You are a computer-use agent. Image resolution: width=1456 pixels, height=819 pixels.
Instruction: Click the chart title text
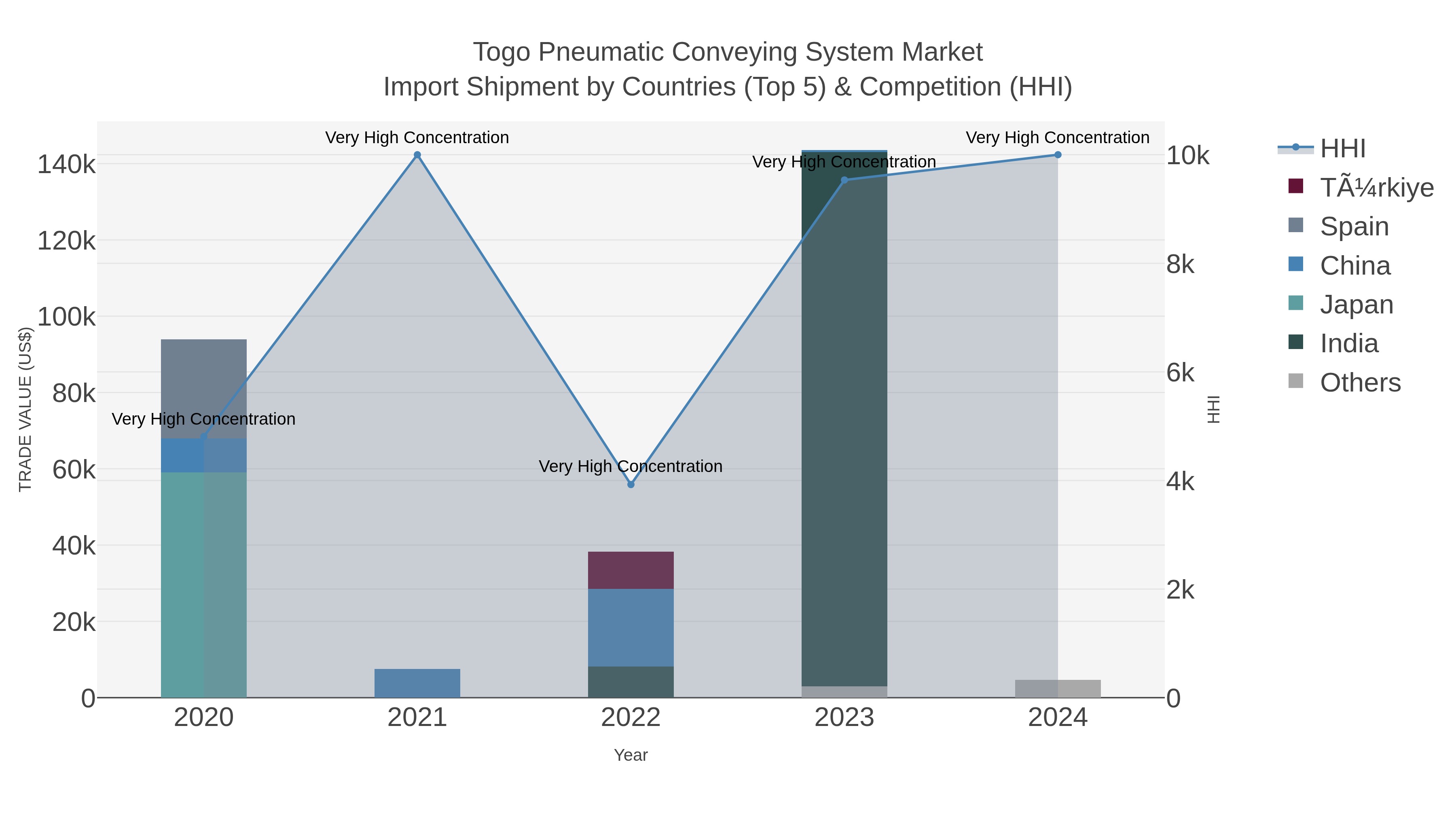pos(728,70)
